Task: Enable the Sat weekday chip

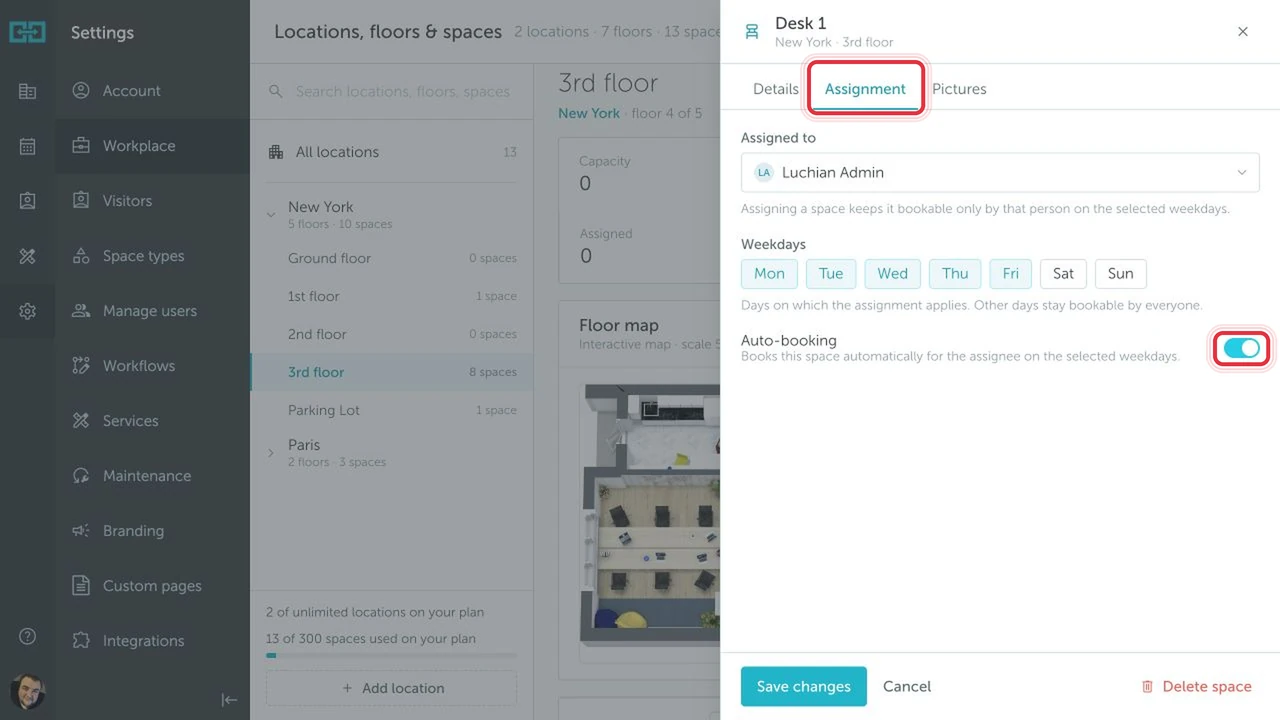Action: tap(1063, 274)
